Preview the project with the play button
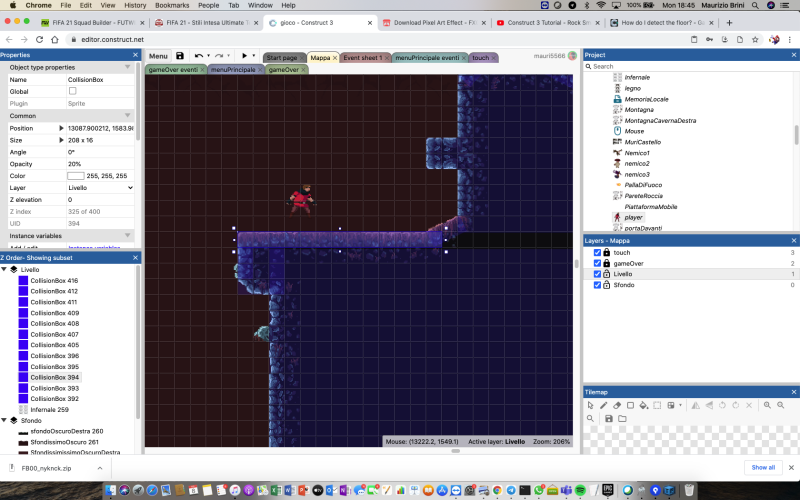The width and height of the screenshot is (800, 500). click(244, 56)
